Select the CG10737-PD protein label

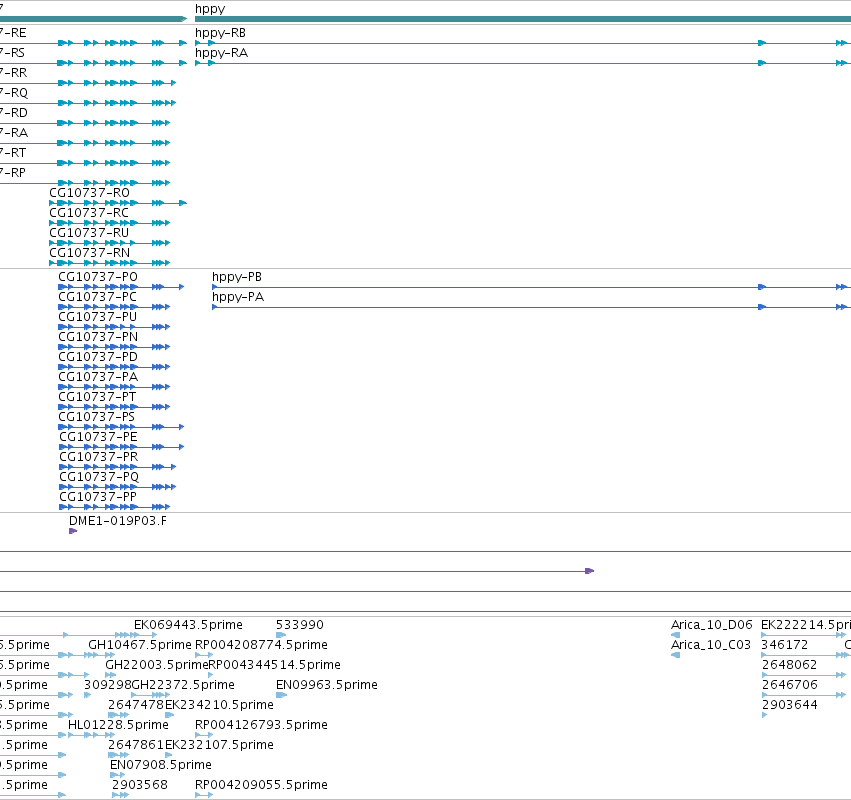(98, 357)
